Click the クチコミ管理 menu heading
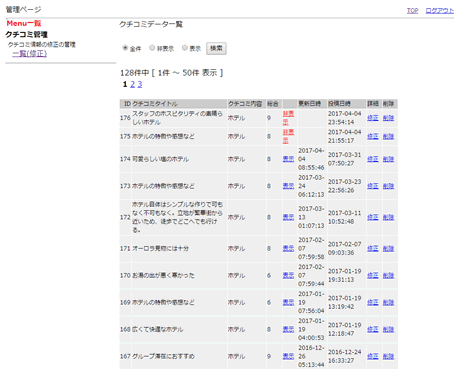The height and width of the screenshot is (369, 464). click(27, 34)
